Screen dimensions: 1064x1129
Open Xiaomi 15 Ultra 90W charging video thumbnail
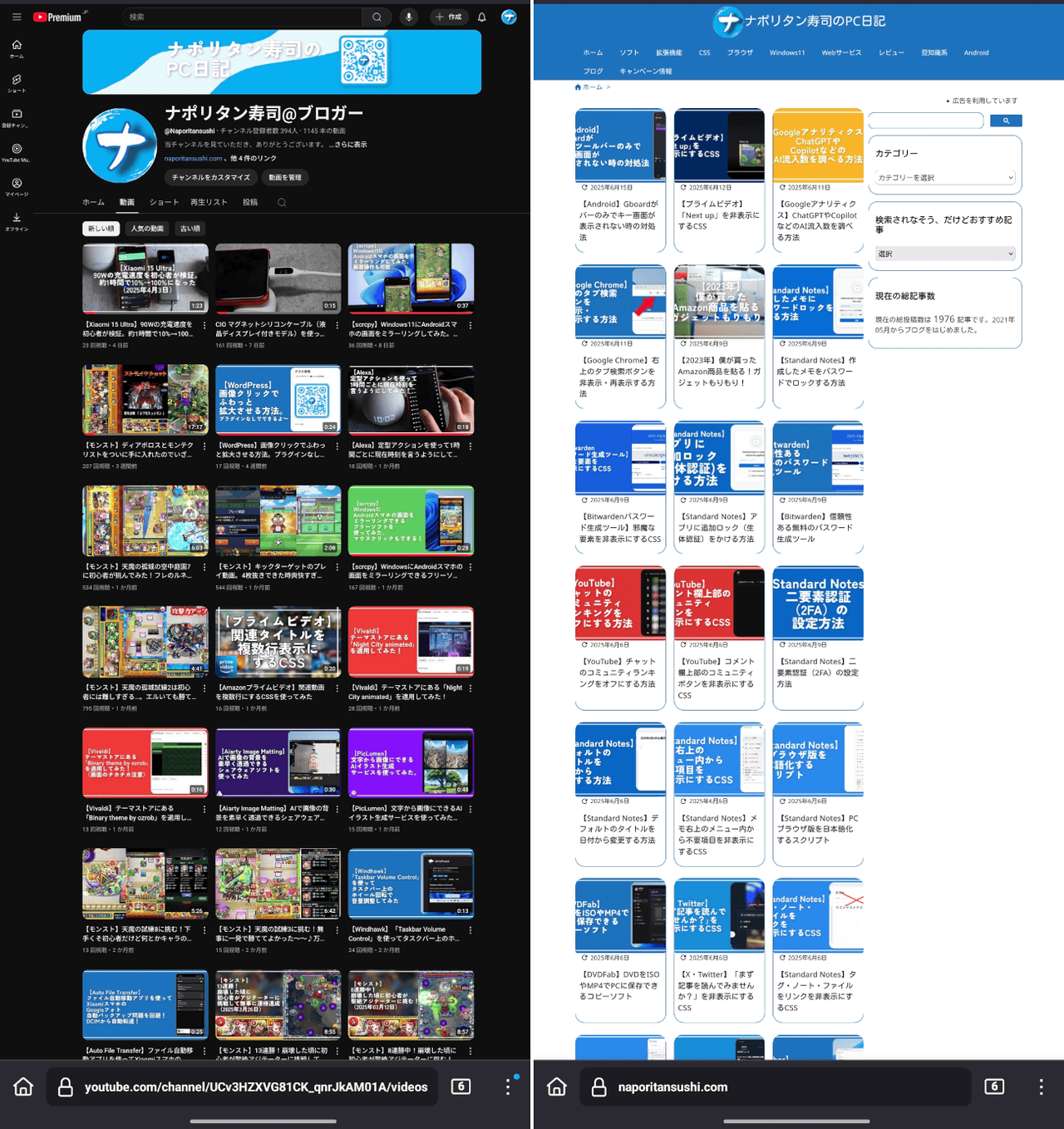(145, 279)
